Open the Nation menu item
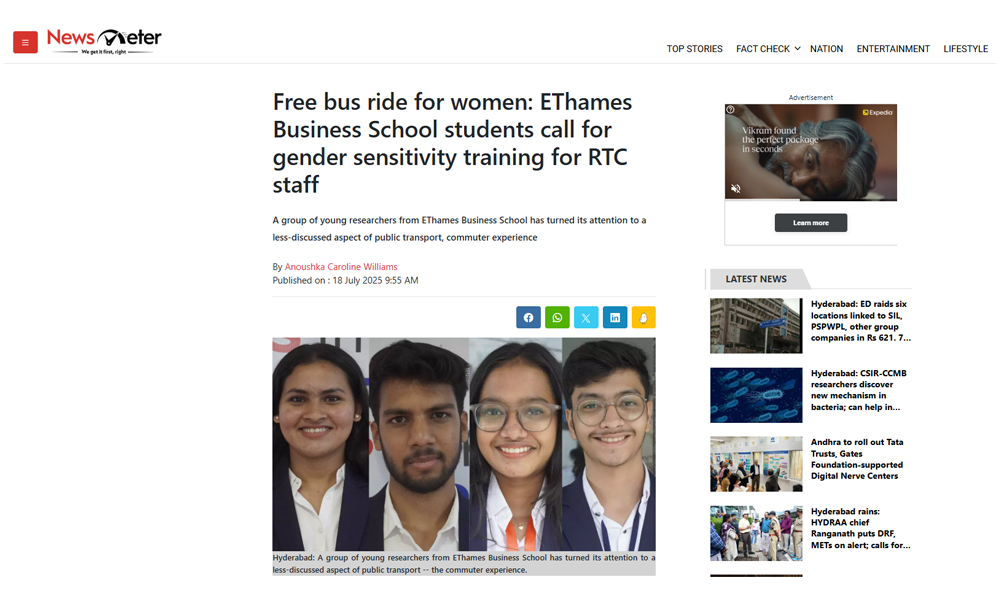 (x=827, y=49)
